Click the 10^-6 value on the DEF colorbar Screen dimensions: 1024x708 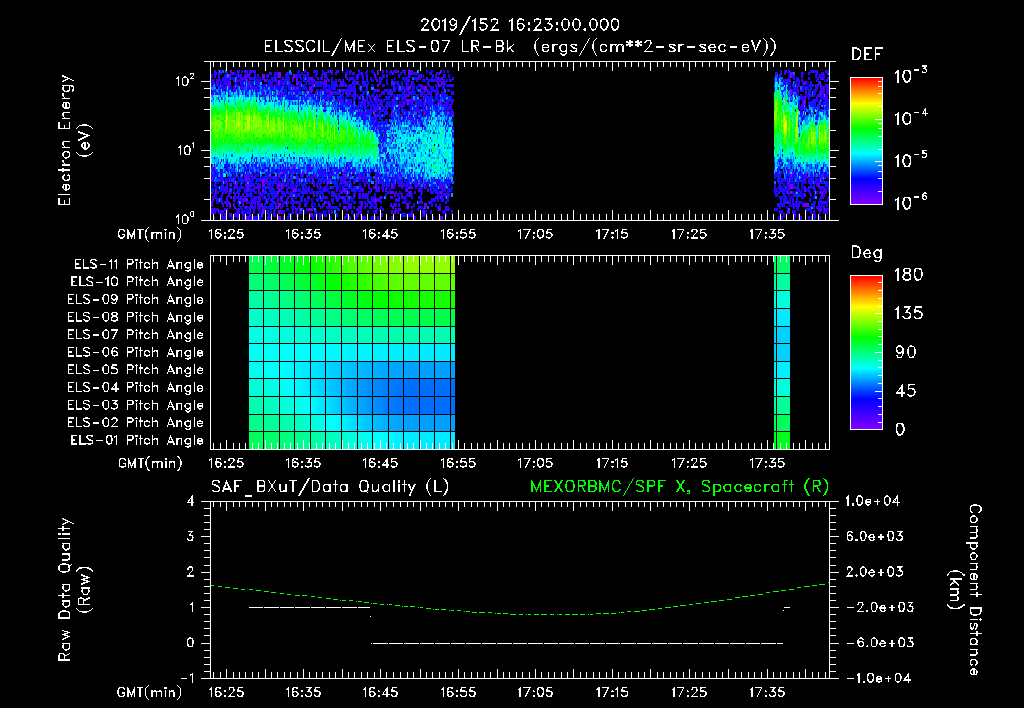point(910,202)
